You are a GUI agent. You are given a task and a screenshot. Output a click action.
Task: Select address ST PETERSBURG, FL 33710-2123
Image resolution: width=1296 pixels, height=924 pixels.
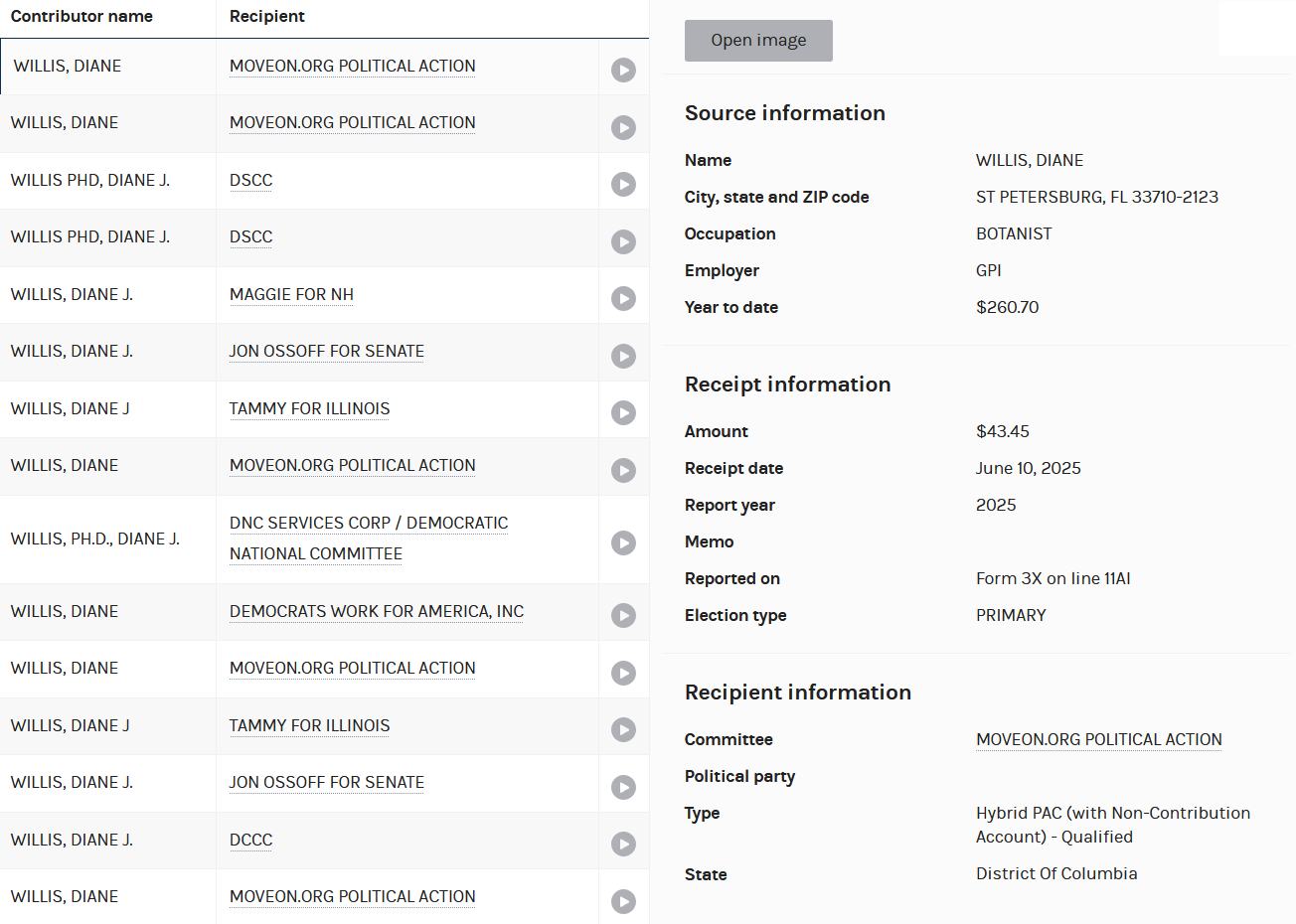coord(1097,197)
